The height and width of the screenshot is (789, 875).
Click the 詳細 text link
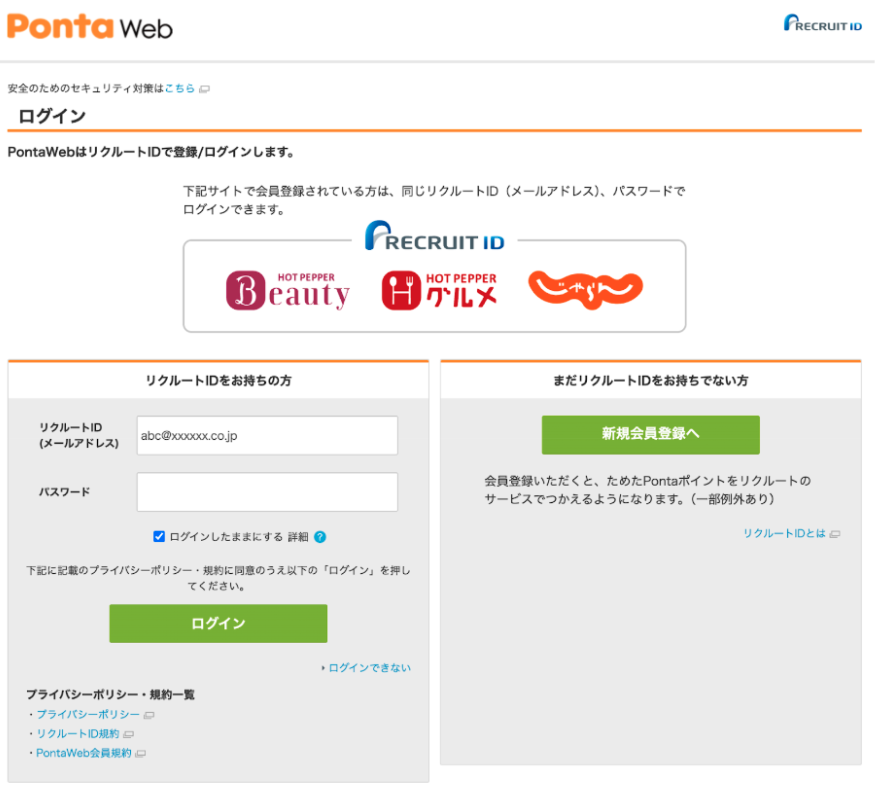click(x=298, y=537)
